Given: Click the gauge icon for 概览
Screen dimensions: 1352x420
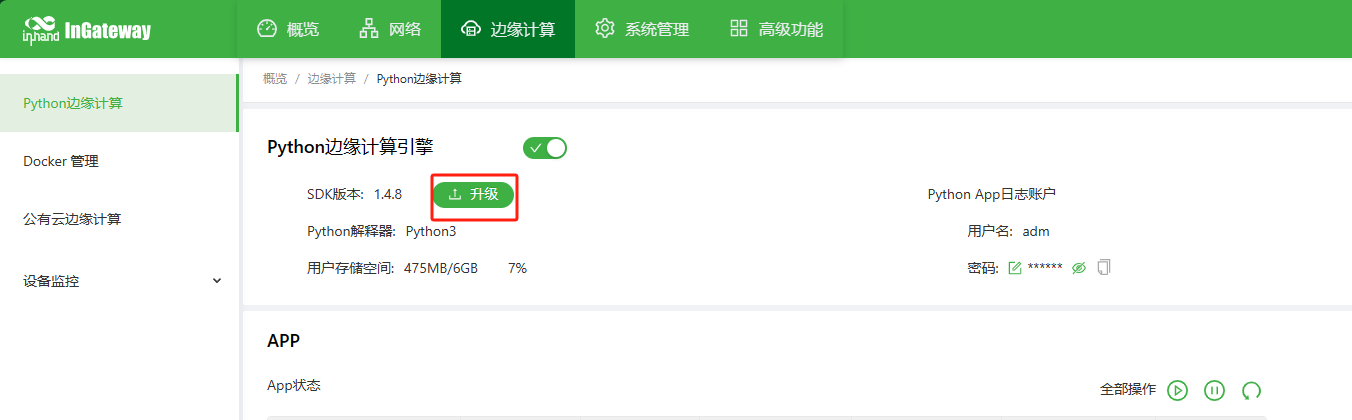Looking at the screenshot, I should (266, 29).
